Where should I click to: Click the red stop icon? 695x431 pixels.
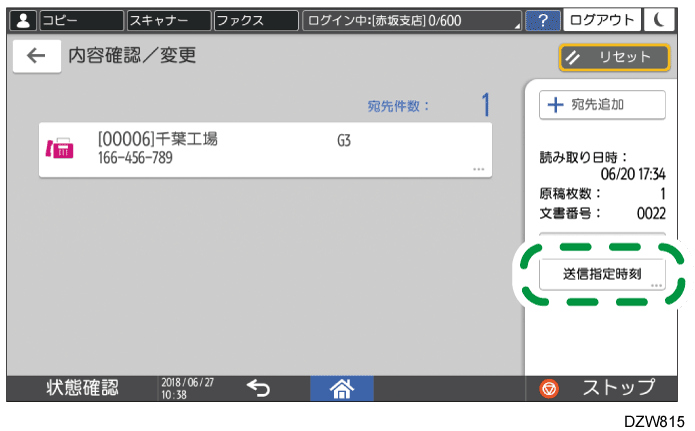(549, 389)
